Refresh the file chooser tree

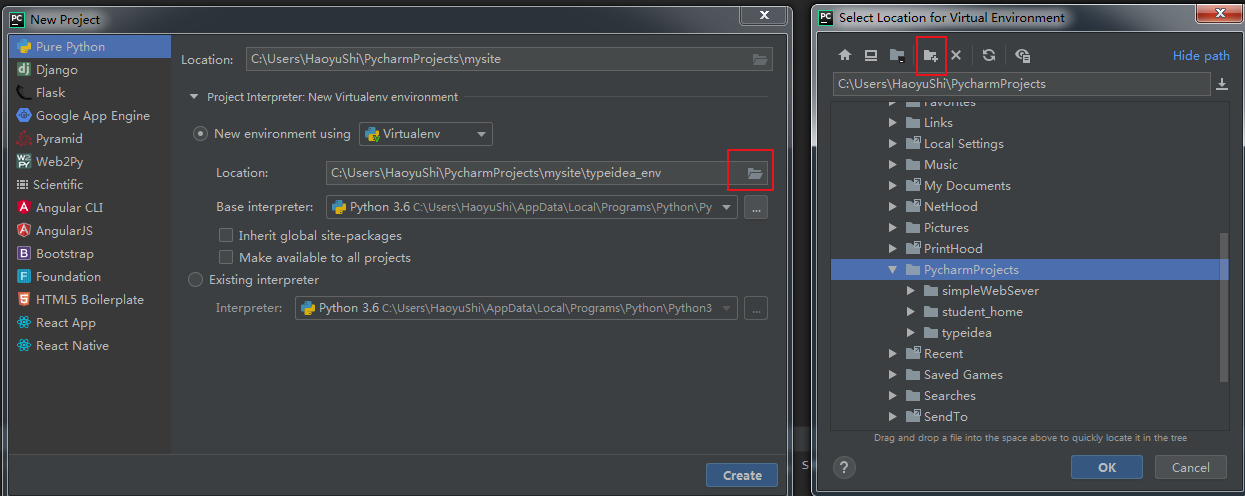pos(989,56)
